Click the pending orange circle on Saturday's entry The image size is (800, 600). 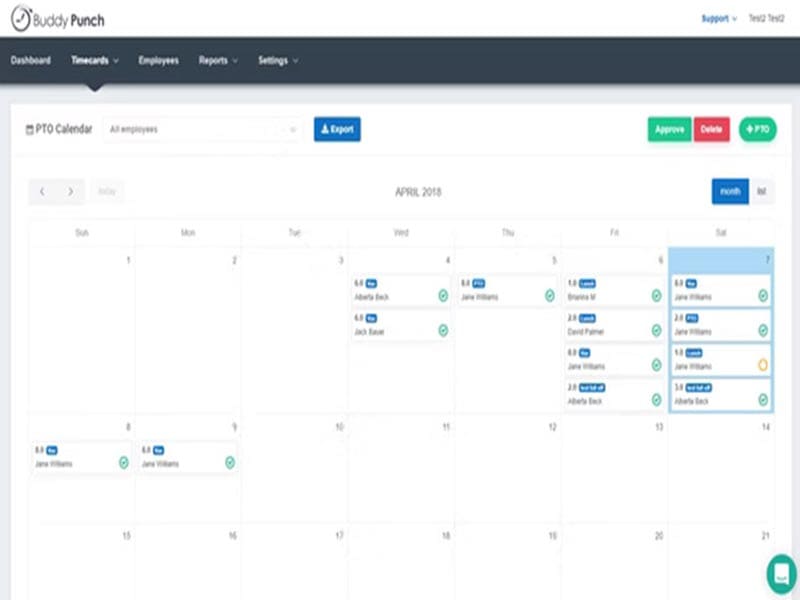tap(763, 365)
